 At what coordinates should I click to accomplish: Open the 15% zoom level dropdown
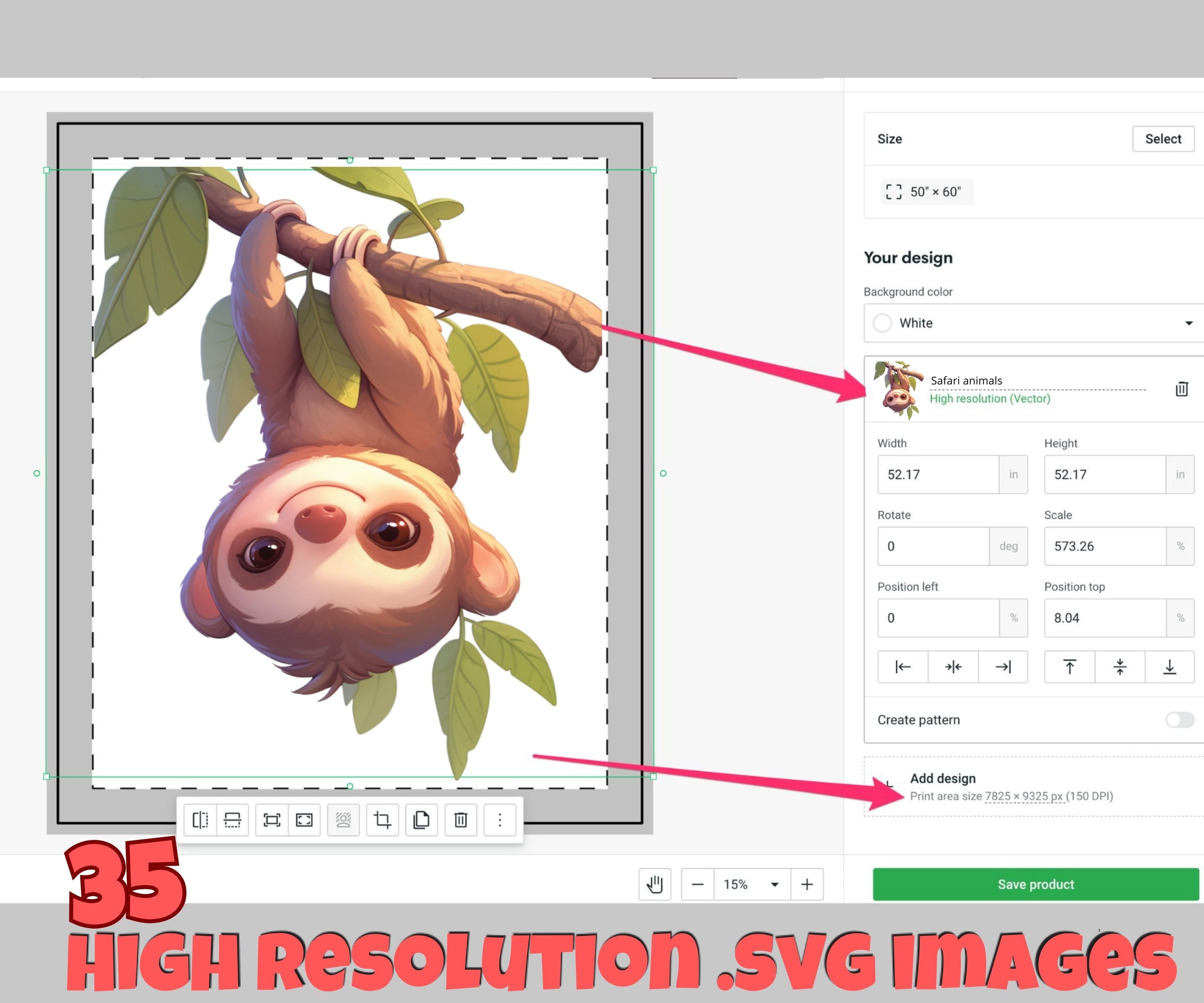(752, 884)
